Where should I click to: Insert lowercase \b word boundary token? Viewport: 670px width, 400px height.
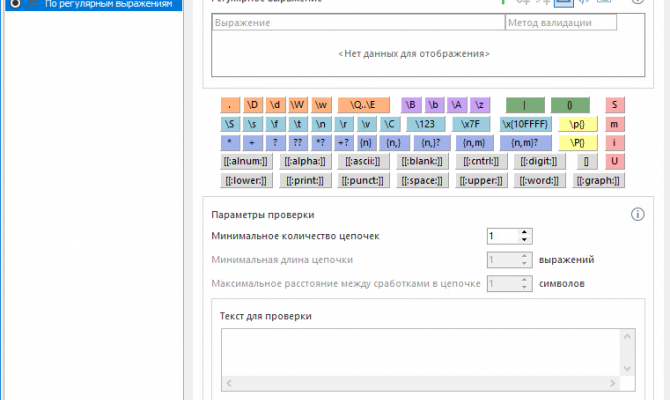click(434, 105)
